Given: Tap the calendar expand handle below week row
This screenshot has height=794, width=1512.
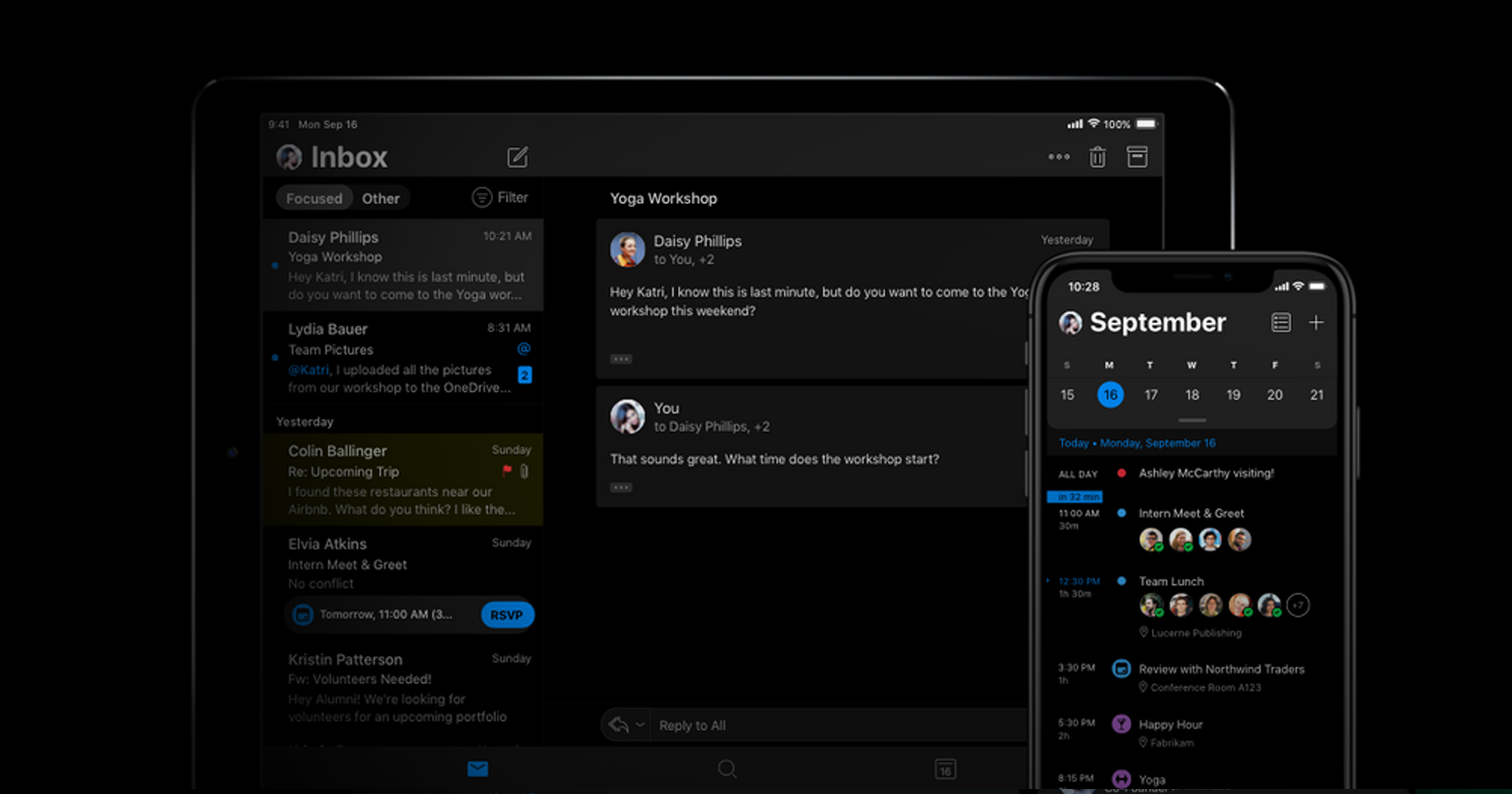Looking at the screenshot, I should click(x=1192, y=420).
